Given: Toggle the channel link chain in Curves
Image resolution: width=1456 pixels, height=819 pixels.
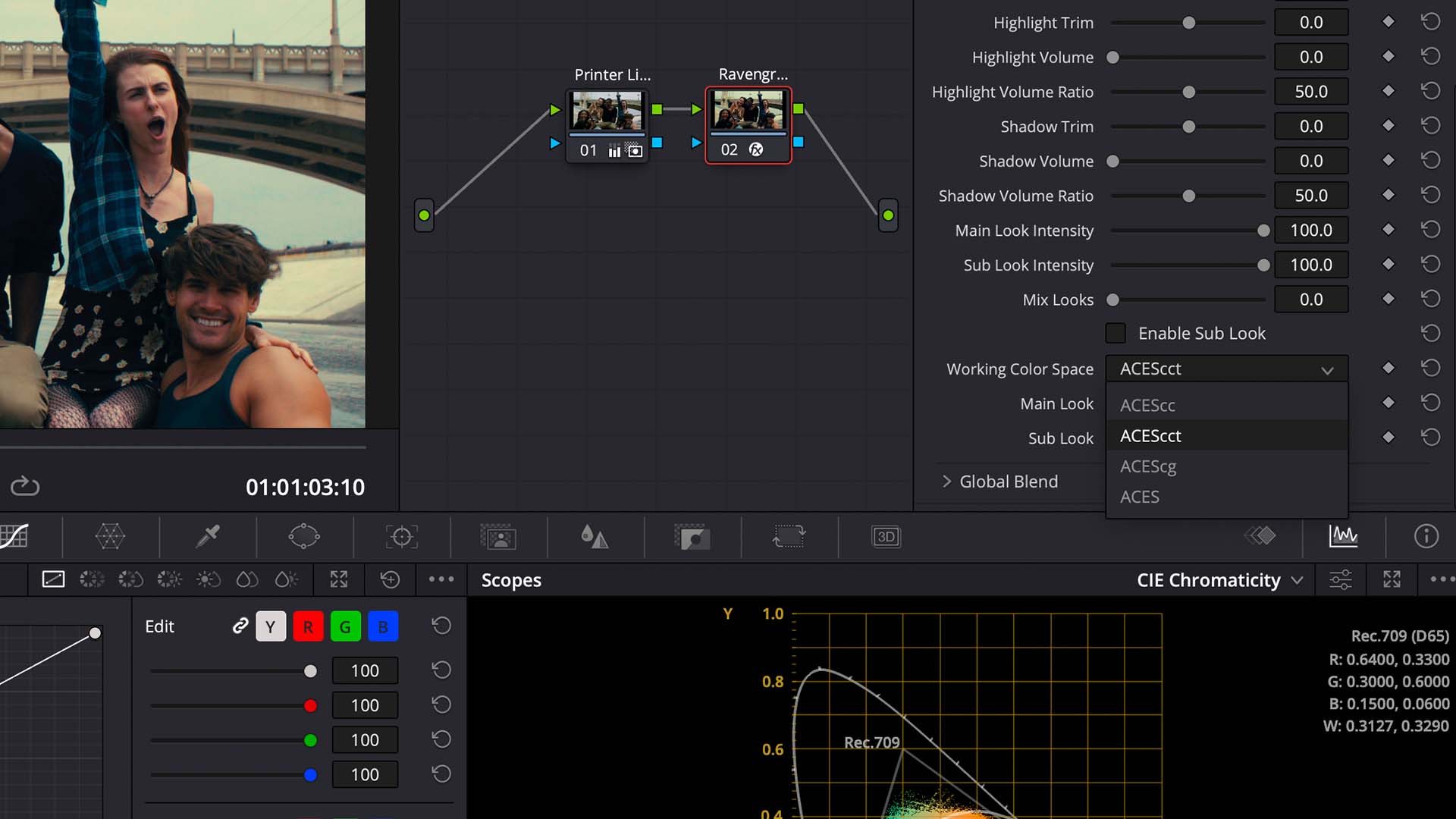Looking at the screenshot, I should tap(240, 626).
